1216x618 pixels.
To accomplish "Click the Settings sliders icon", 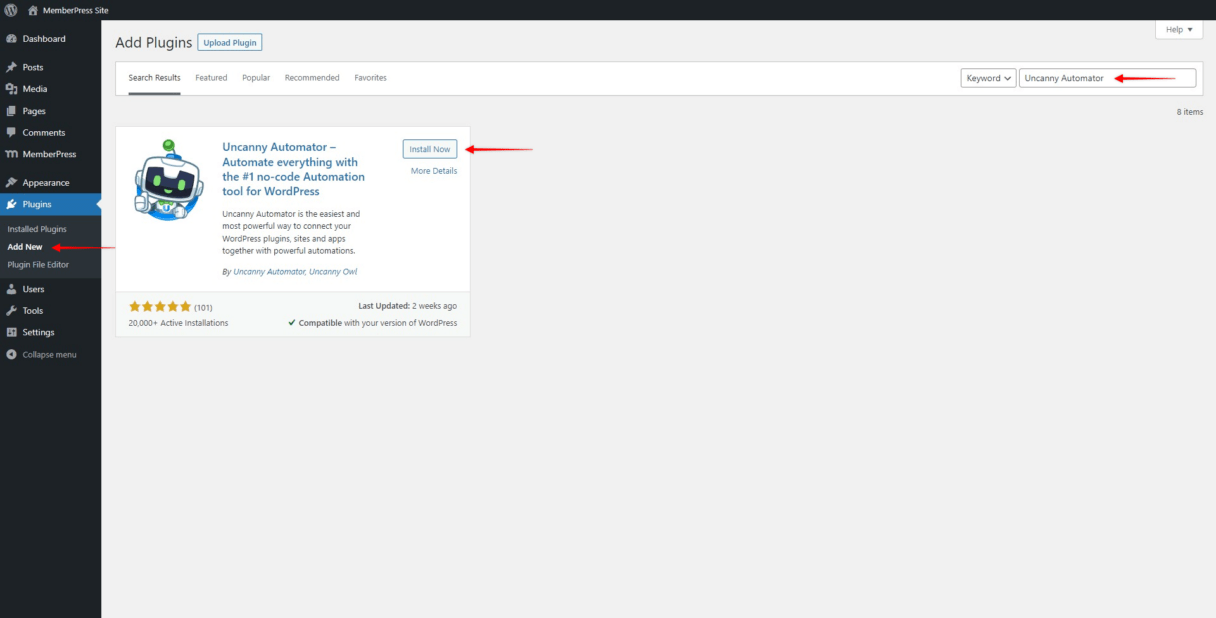I will tap(11, 332).
